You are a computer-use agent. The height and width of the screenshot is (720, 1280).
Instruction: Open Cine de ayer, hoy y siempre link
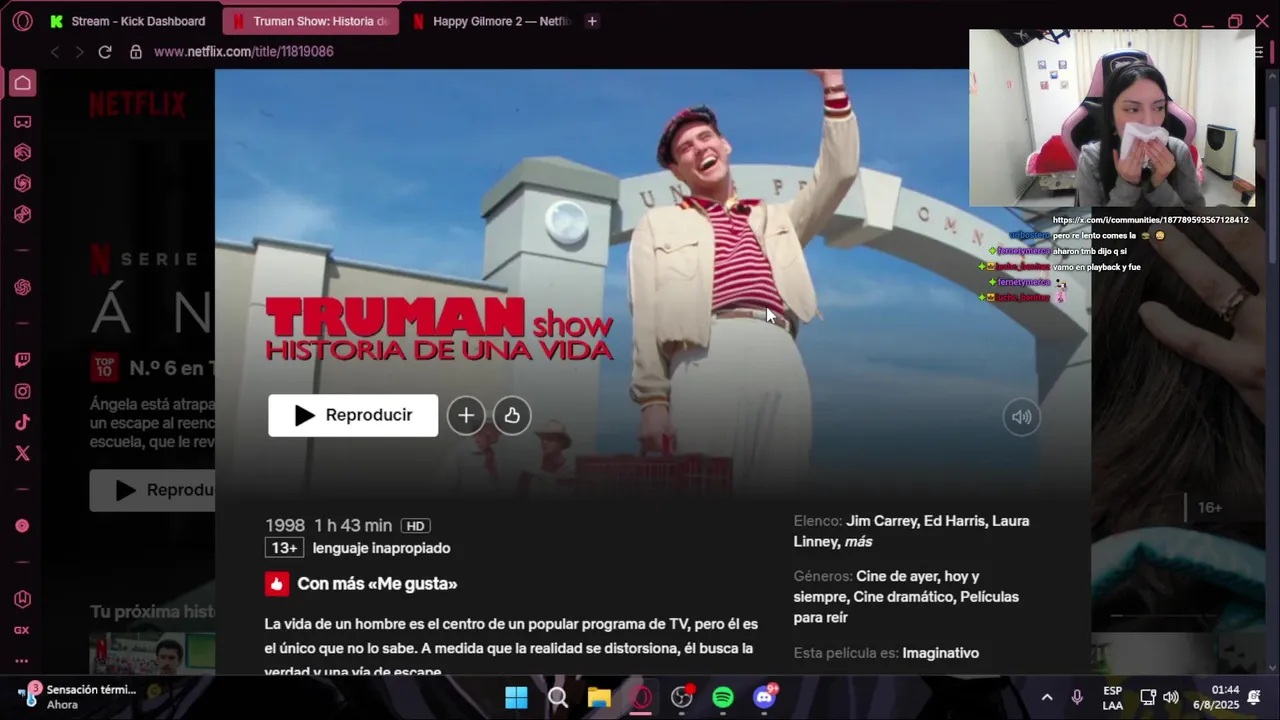pos(887,586)
